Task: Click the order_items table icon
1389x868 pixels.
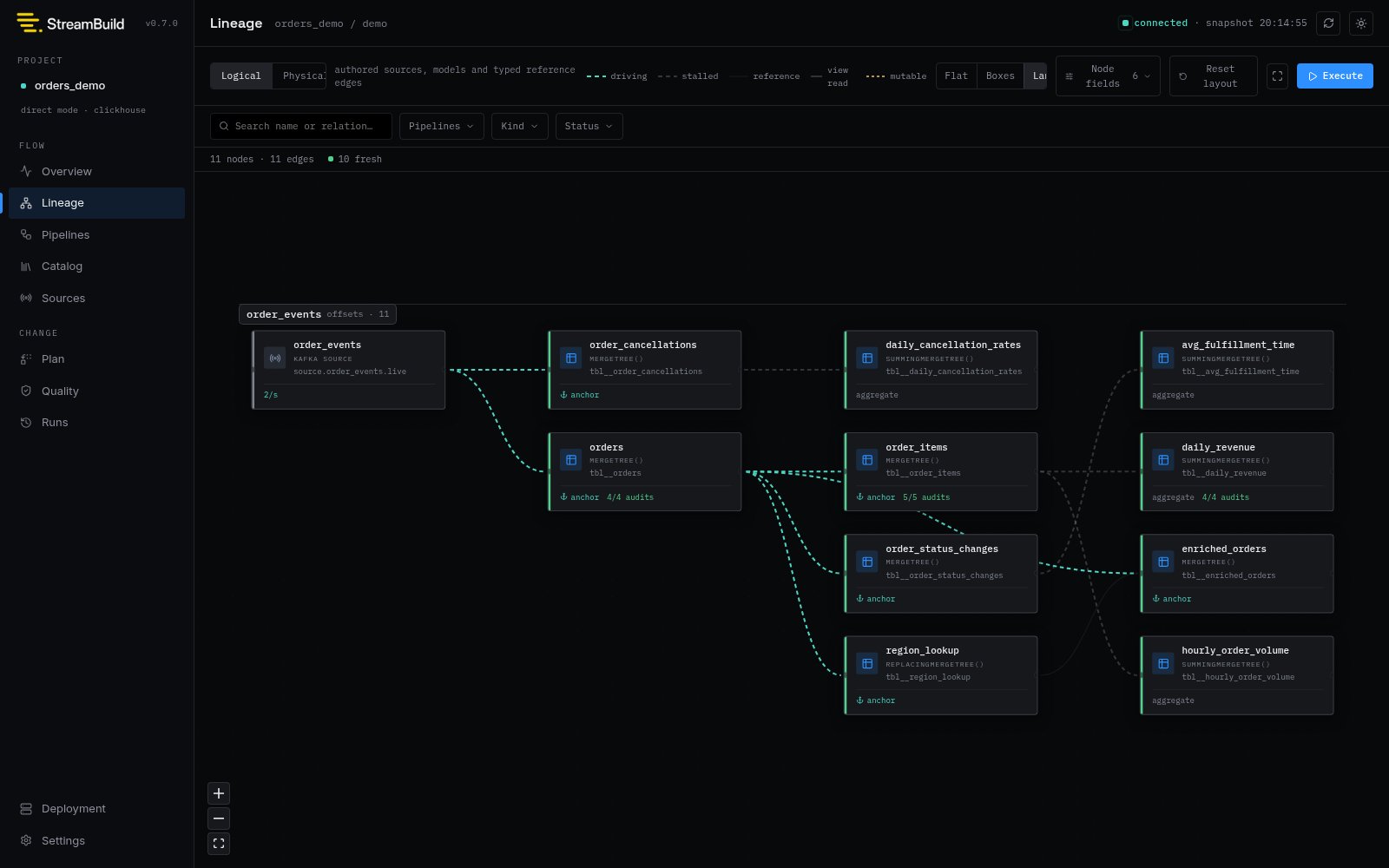Action: click(x=867, y=460)
